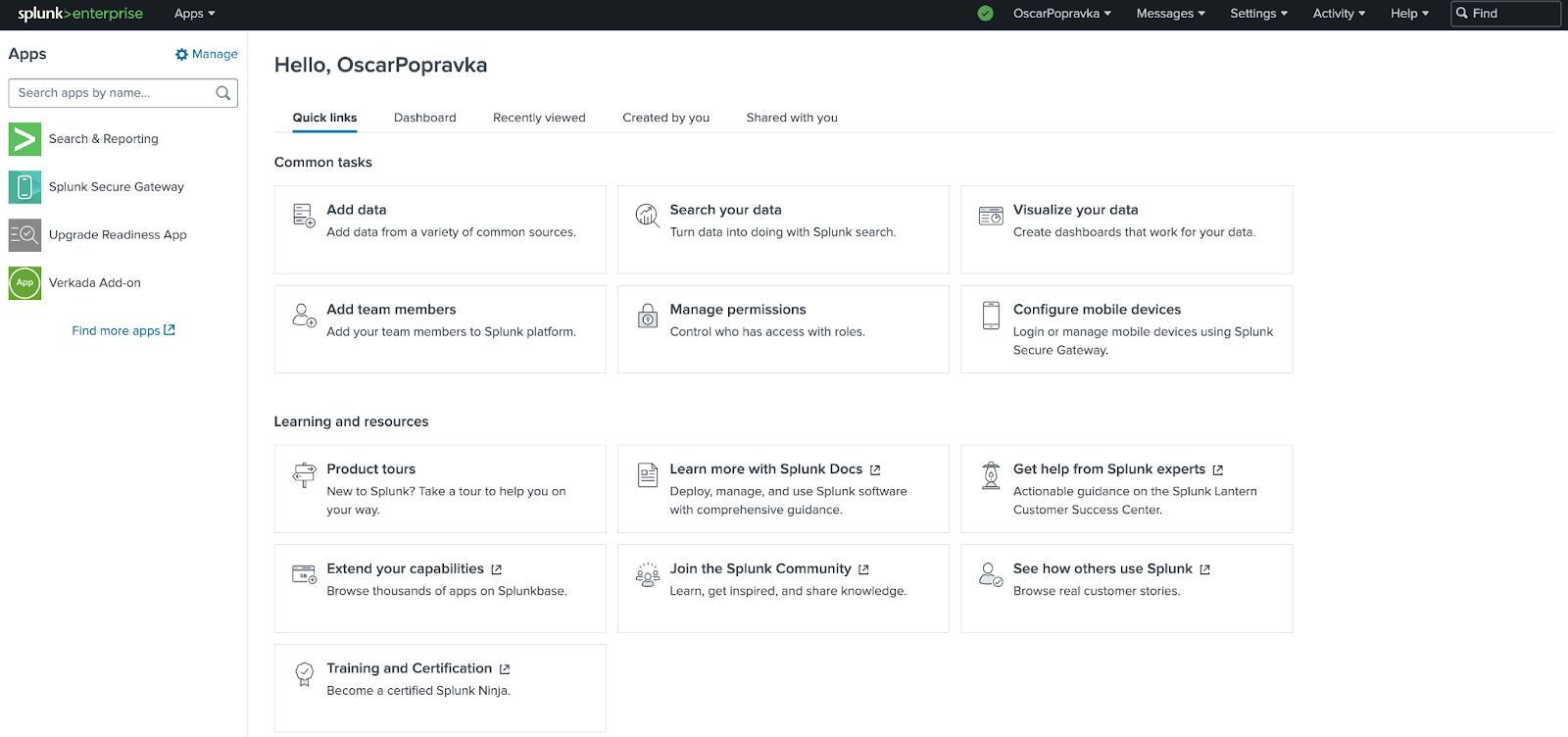The height and width of the screenshot is (737, 1568).
Task: Click the magnifier icon in apps search
Action: point(223,93)
